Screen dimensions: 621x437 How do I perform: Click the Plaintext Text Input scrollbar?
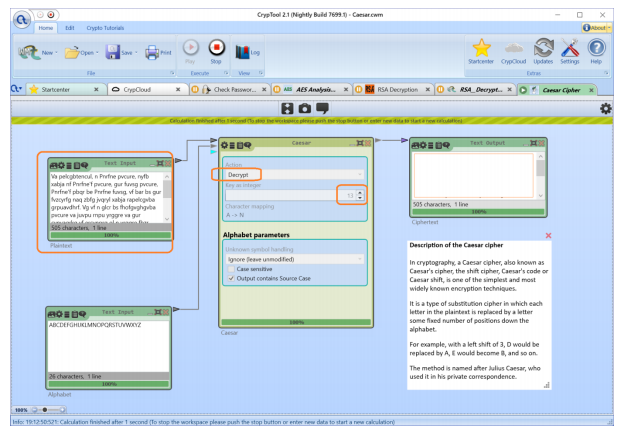(x=167, y=198)
